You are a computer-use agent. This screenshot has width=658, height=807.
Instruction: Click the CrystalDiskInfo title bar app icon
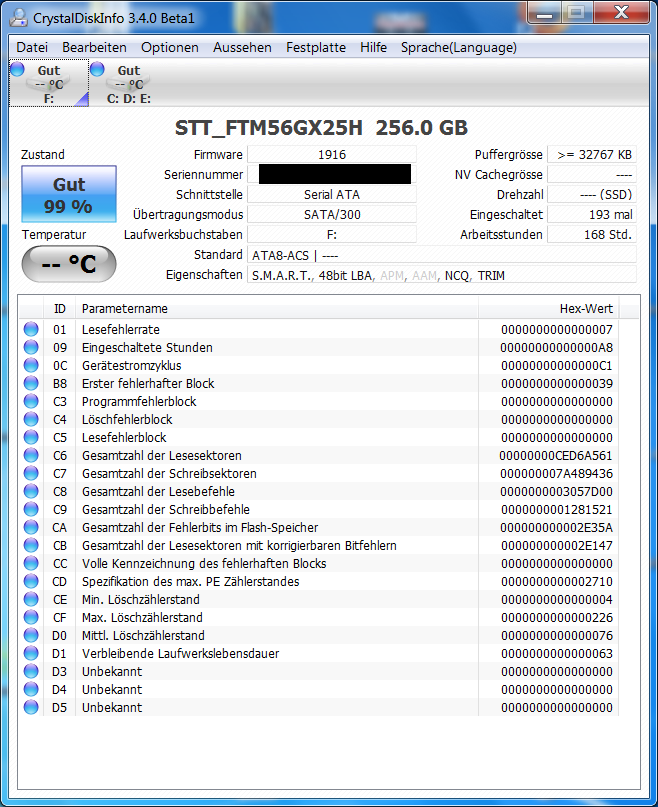19,17
